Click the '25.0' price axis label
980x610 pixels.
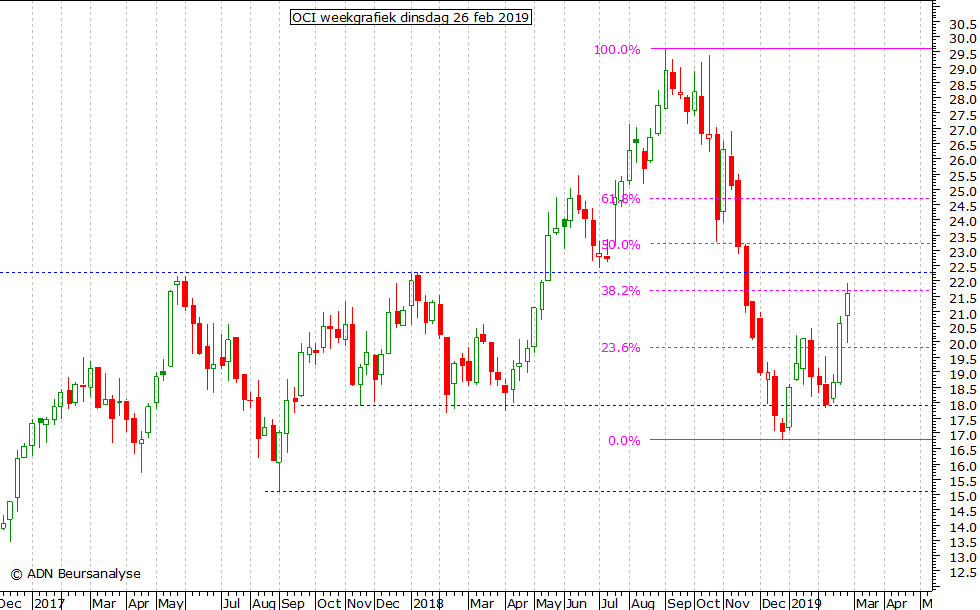pos(962,192)
